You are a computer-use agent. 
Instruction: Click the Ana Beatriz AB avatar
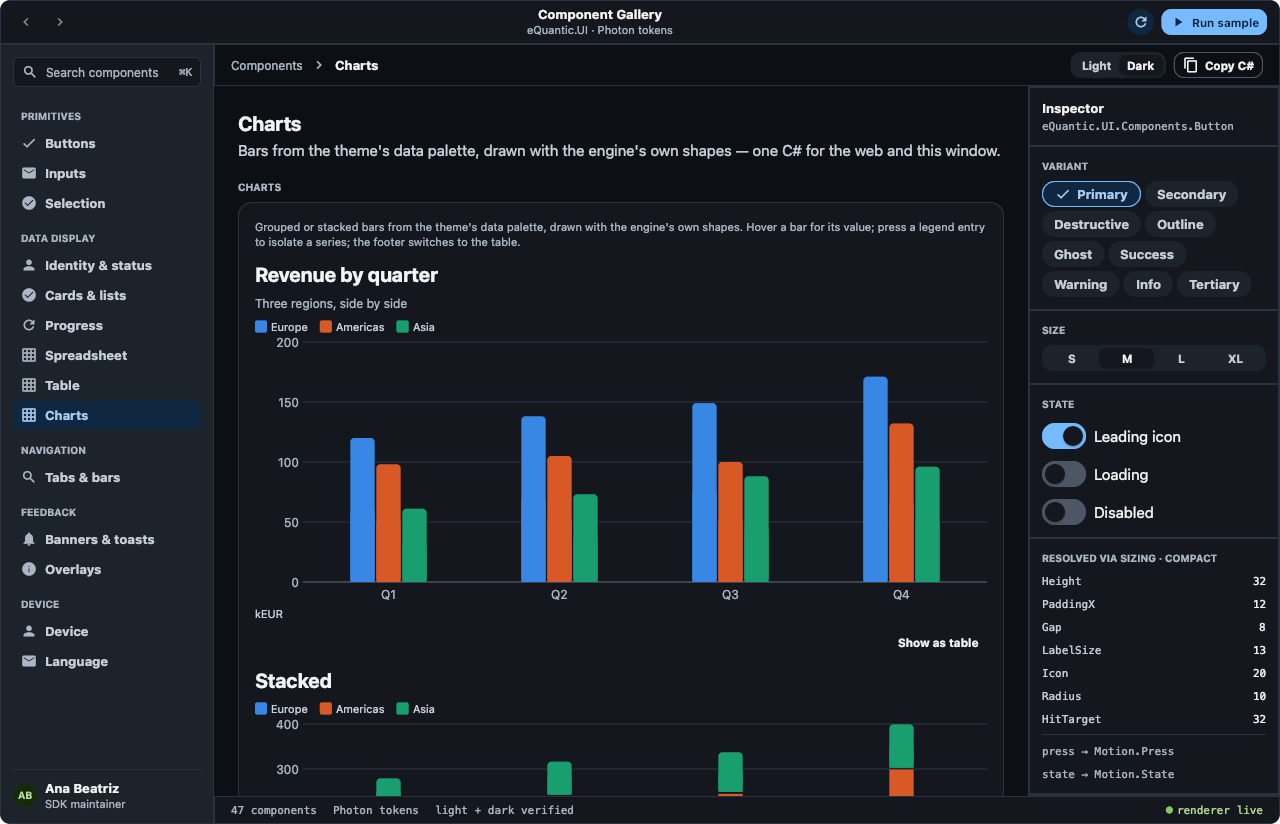point(25,796)
